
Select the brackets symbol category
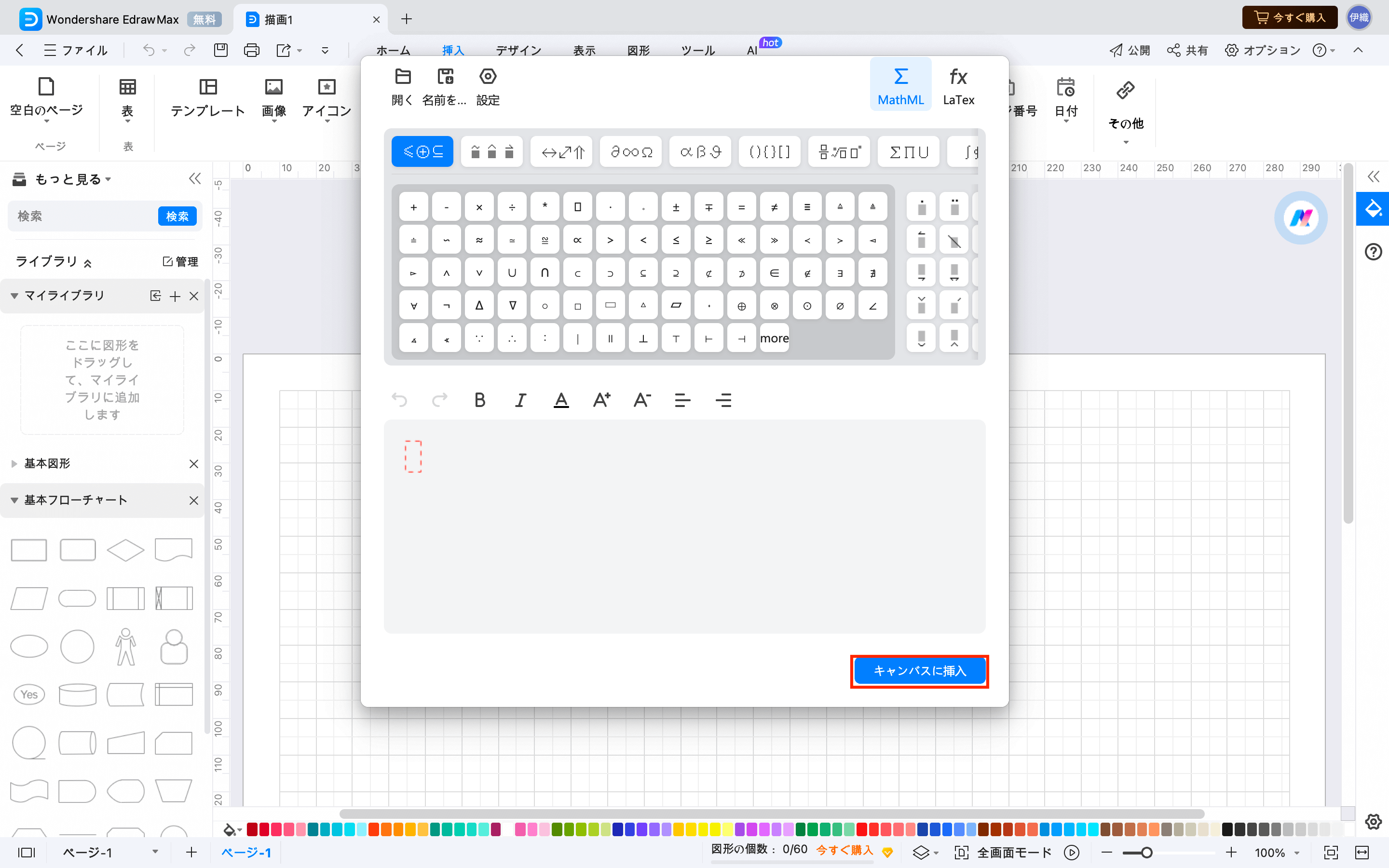click(x=770, y=151)
